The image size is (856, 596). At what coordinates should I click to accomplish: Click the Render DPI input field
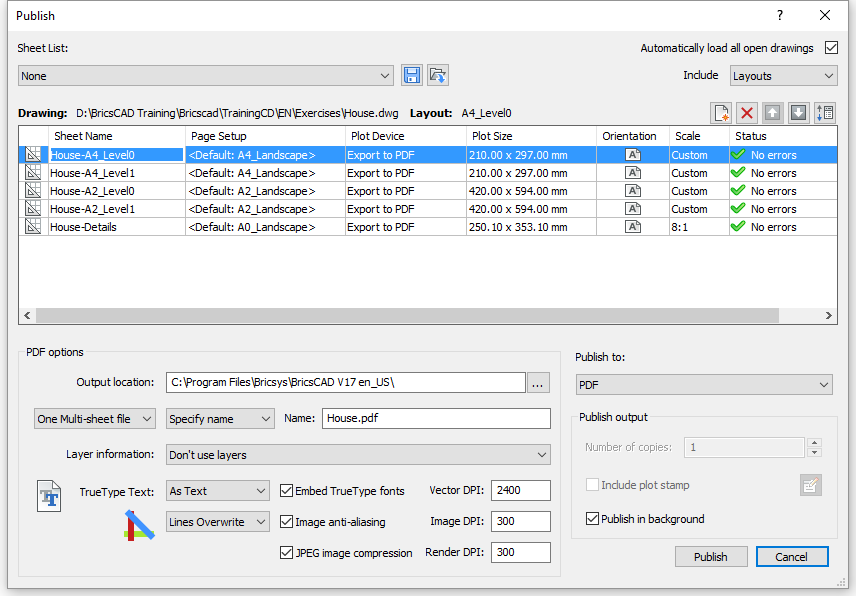(521, 553)
